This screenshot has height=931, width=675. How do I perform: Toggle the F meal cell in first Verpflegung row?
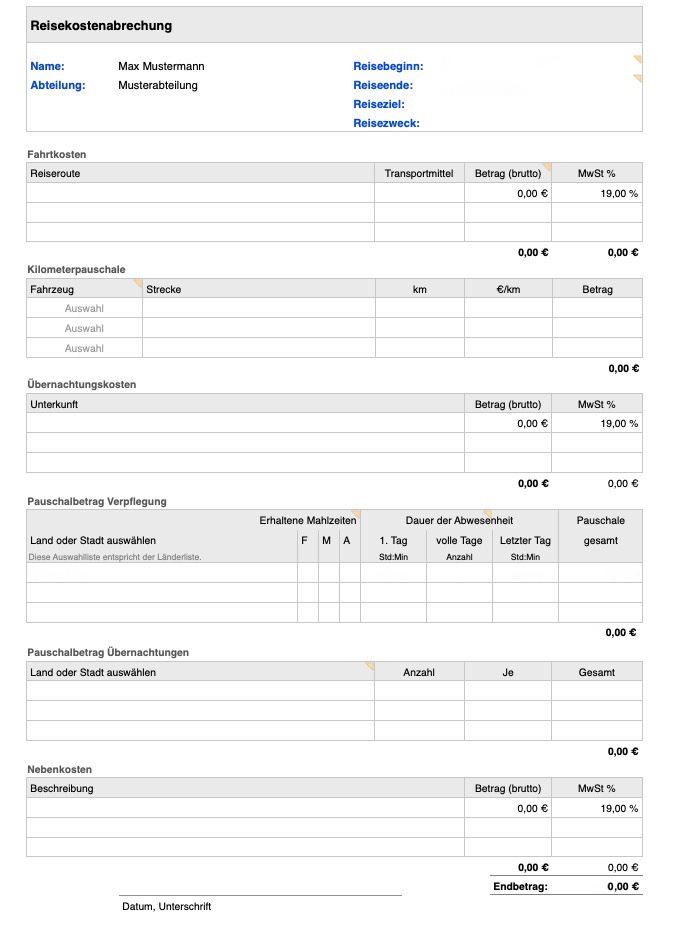pyautogui.click(x=307, y=573)
